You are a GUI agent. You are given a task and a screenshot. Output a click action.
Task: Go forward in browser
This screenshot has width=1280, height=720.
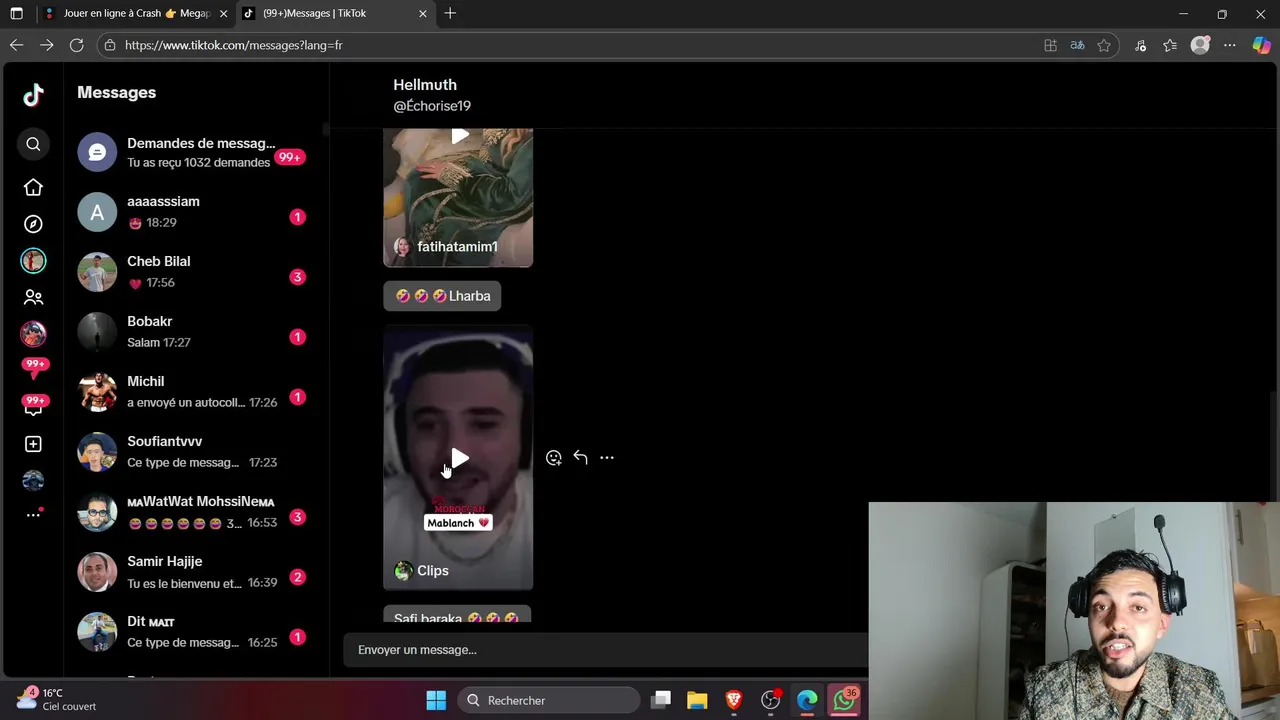pos(46,45)
